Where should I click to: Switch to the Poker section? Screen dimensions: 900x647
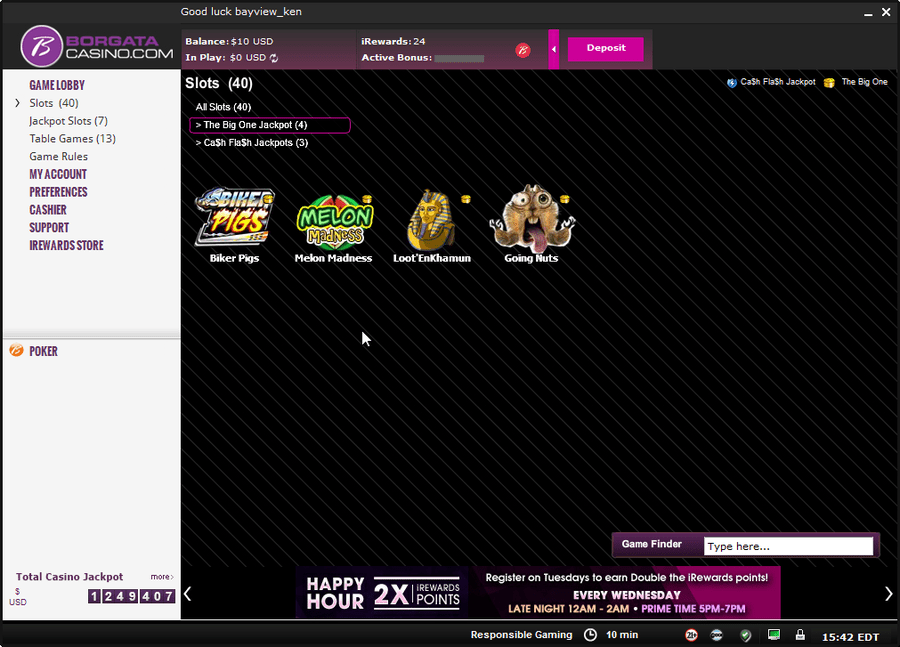click(x=44, y=351)
